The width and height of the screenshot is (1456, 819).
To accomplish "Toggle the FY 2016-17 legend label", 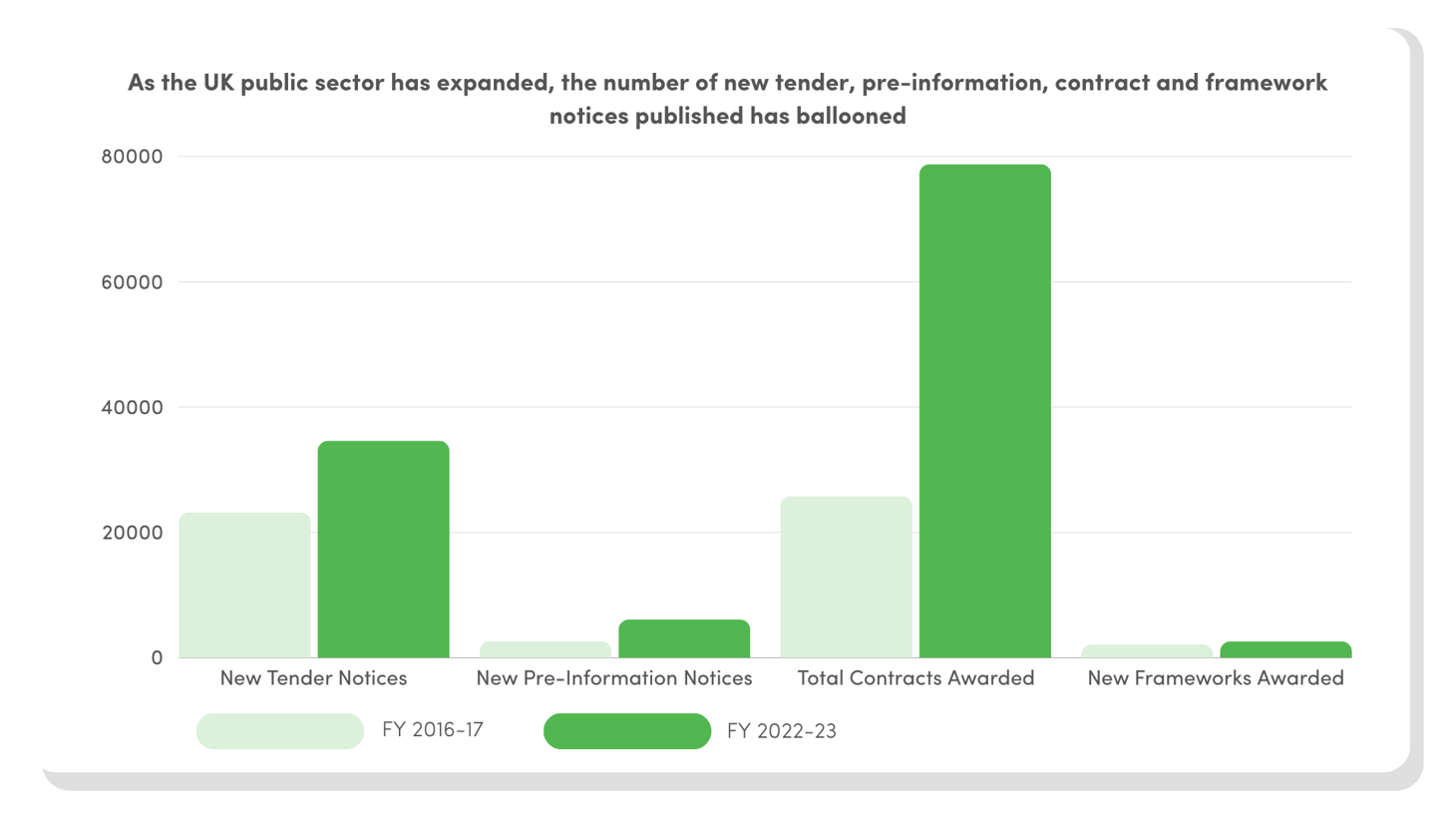I will point(433,729).
